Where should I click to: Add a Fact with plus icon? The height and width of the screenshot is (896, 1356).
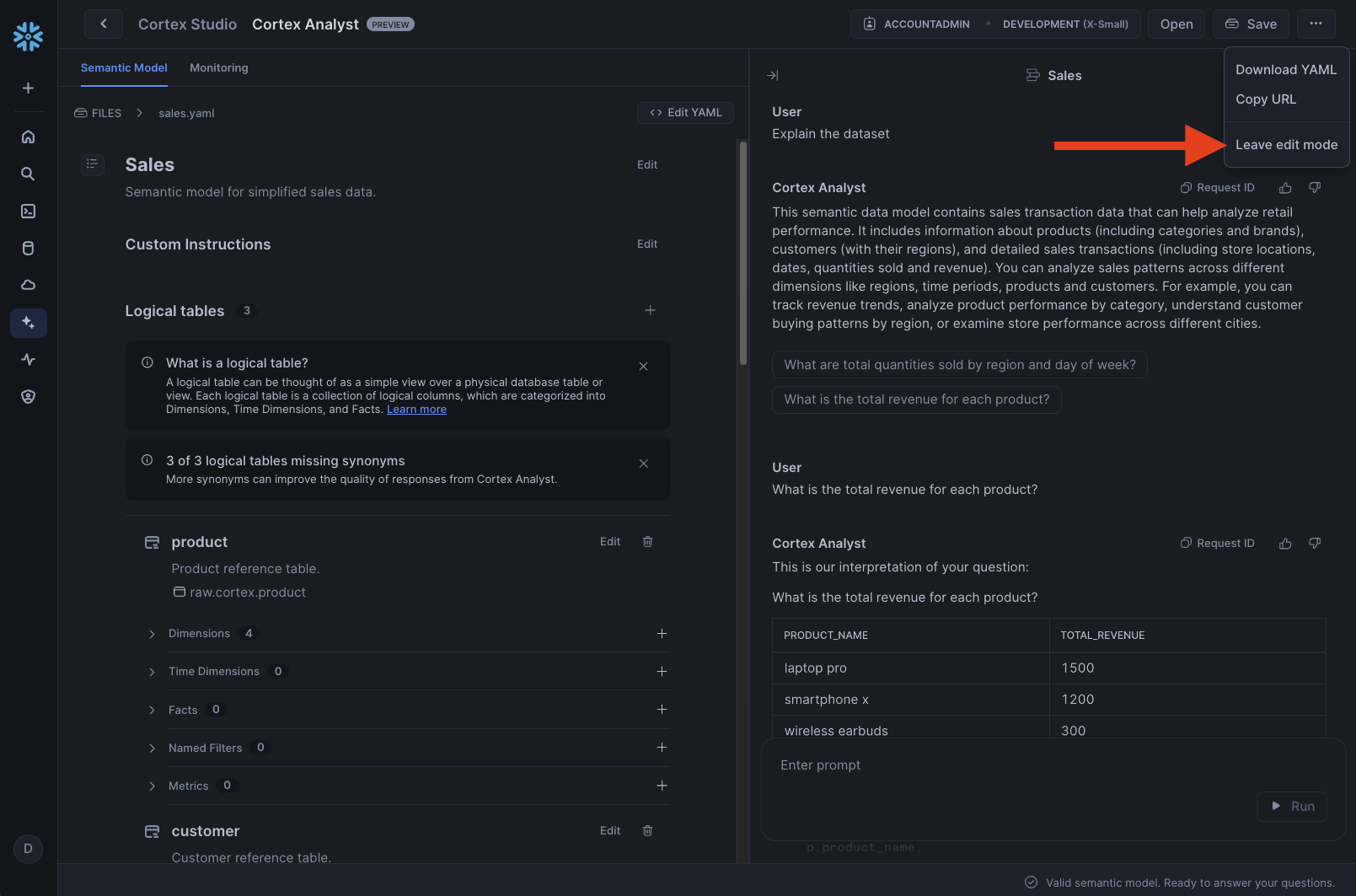click(x=662, y=709)
